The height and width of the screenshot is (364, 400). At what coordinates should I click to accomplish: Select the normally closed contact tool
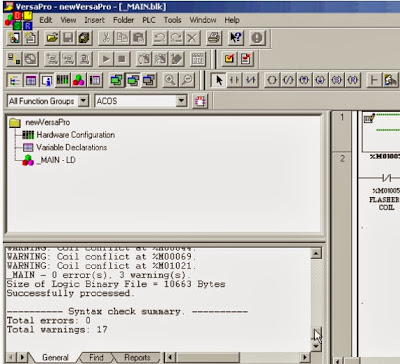click(251, 80)
